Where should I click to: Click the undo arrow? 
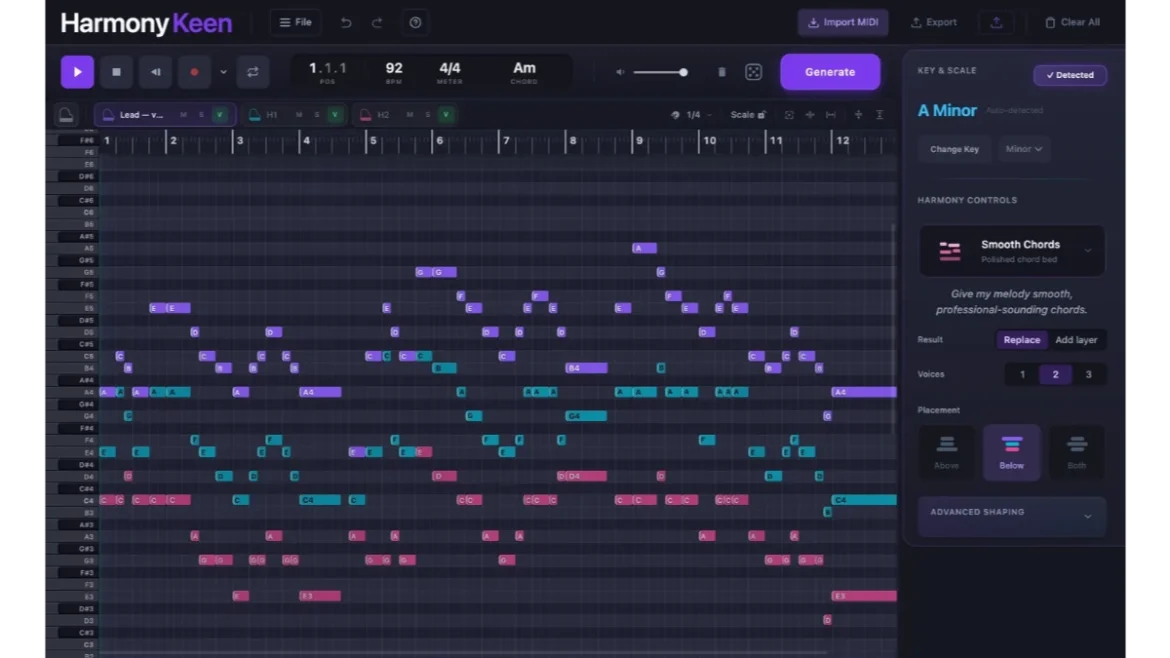[345, 22]
